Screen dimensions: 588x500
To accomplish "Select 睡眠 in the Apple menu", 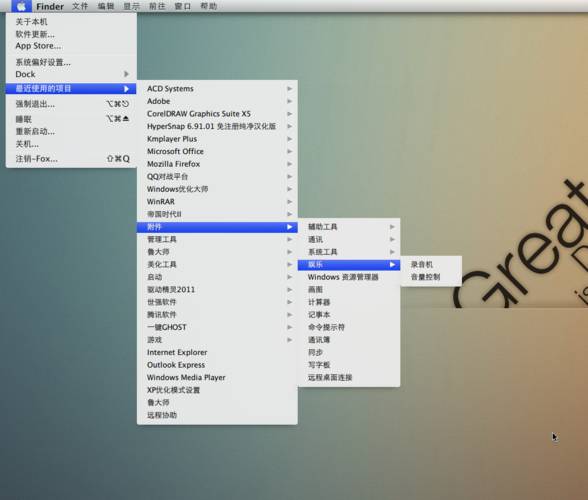I will 71,119.
